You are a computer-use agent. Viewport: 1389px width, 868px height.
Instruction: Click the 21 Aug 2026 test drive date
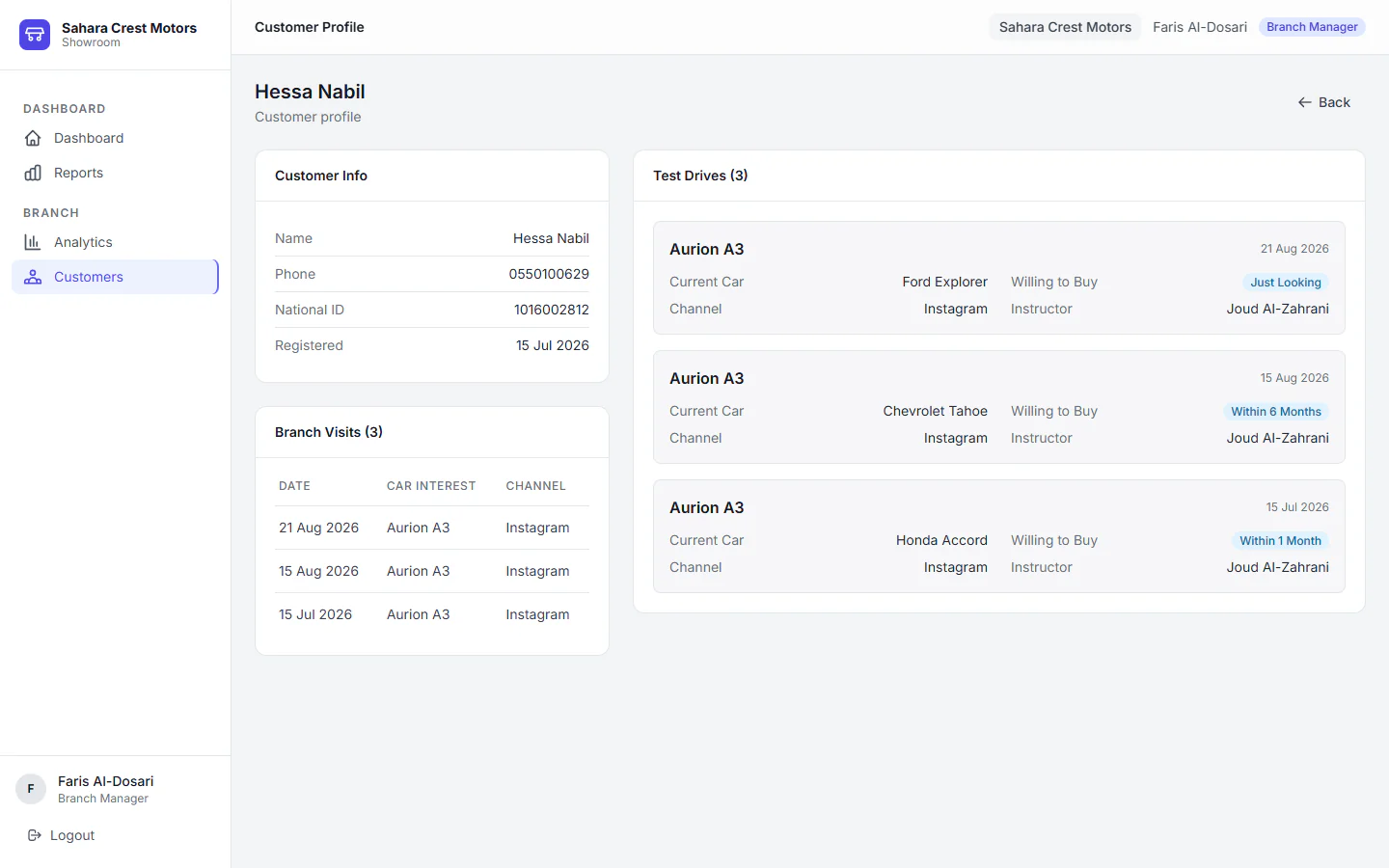tap(1294, 249)
